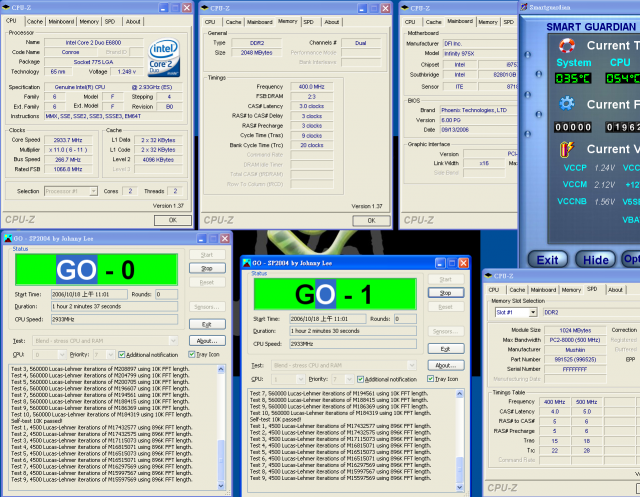640x497 pixels.
Task: Click the PC2-8000 Max Bandwidth value
Action: point(575,340)
